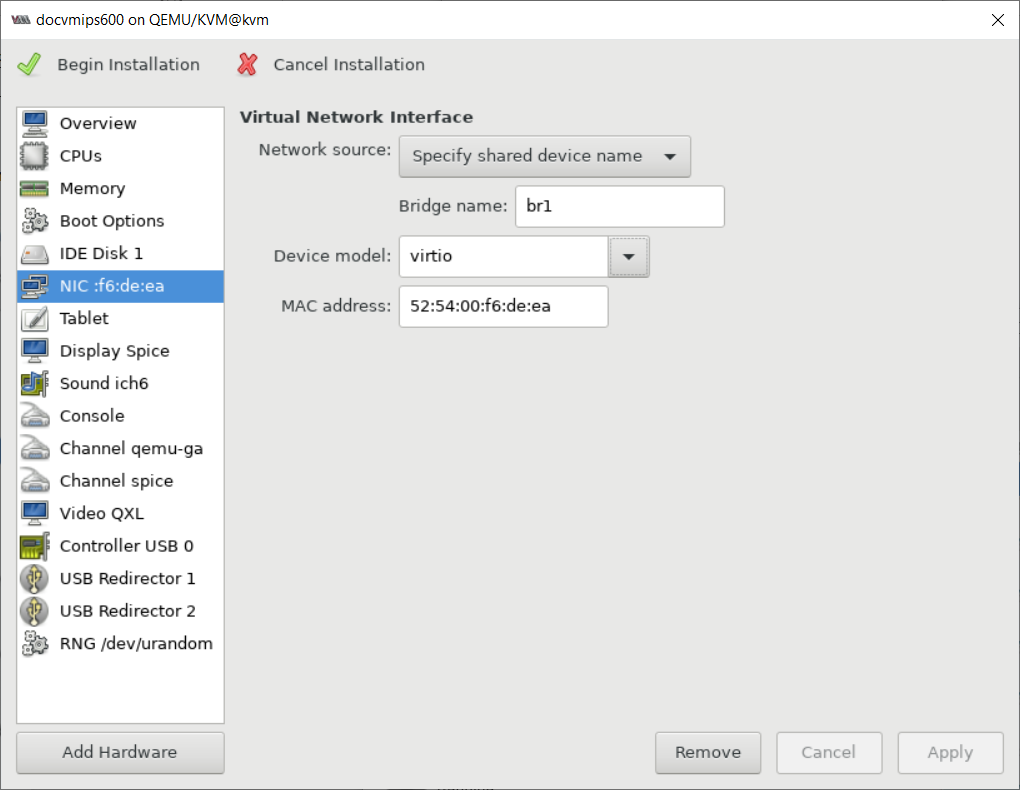Open the Memory settings entry
Screen dimensions: 1020x790
(x=120, y=188)
